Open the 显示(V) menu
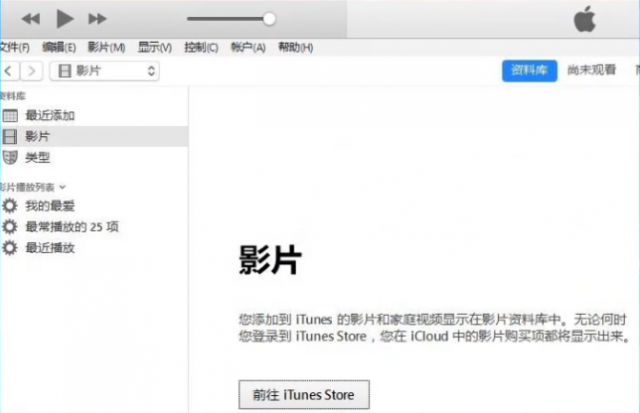 point(155,47)
